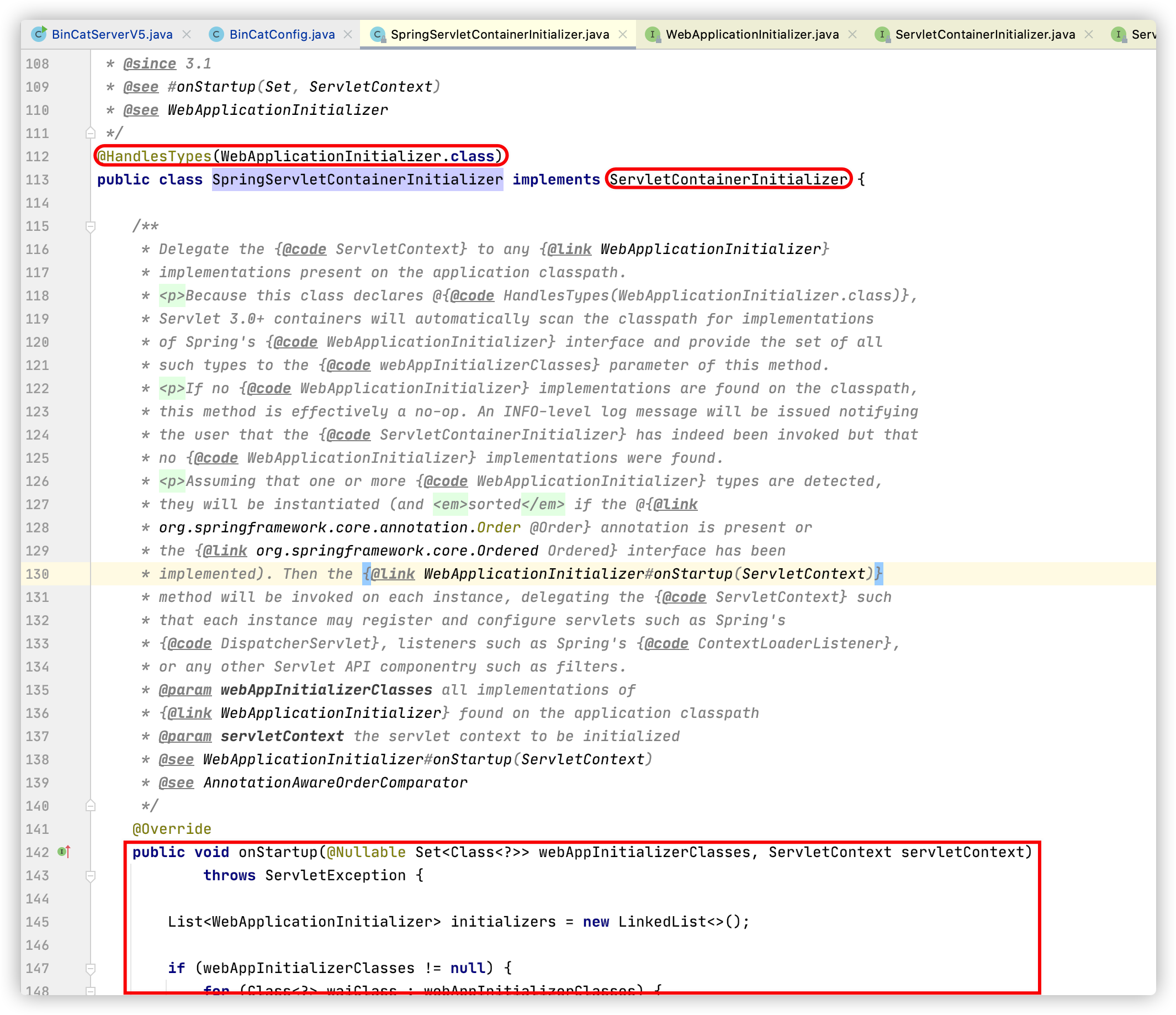
Task: Click the comment end fold marker at line 111
Action: (x=90, y=134)
